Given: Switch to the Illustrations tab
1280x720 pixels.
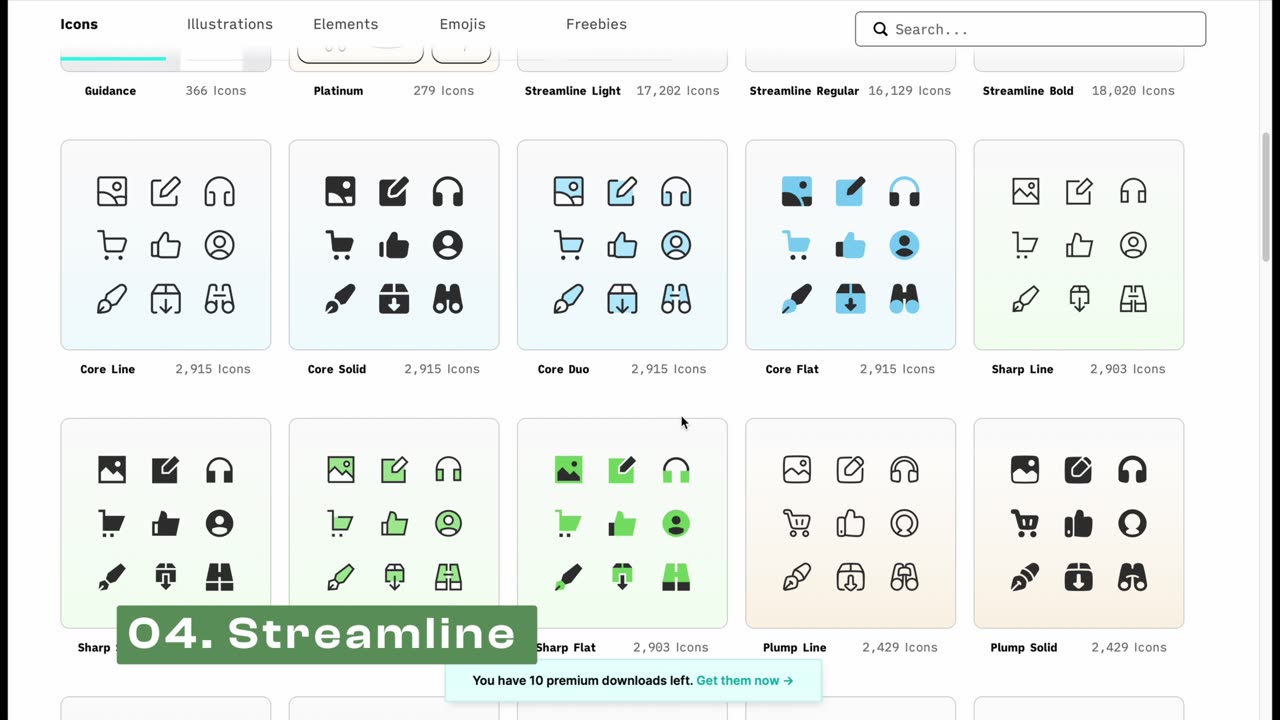Looking at the screenshot, I should 229,24.
